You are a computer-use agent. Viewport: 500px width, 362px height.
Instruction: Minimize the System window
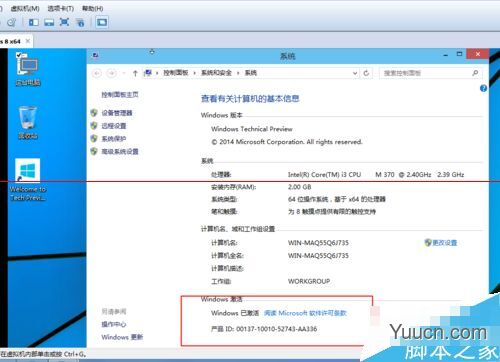point(446,55)
